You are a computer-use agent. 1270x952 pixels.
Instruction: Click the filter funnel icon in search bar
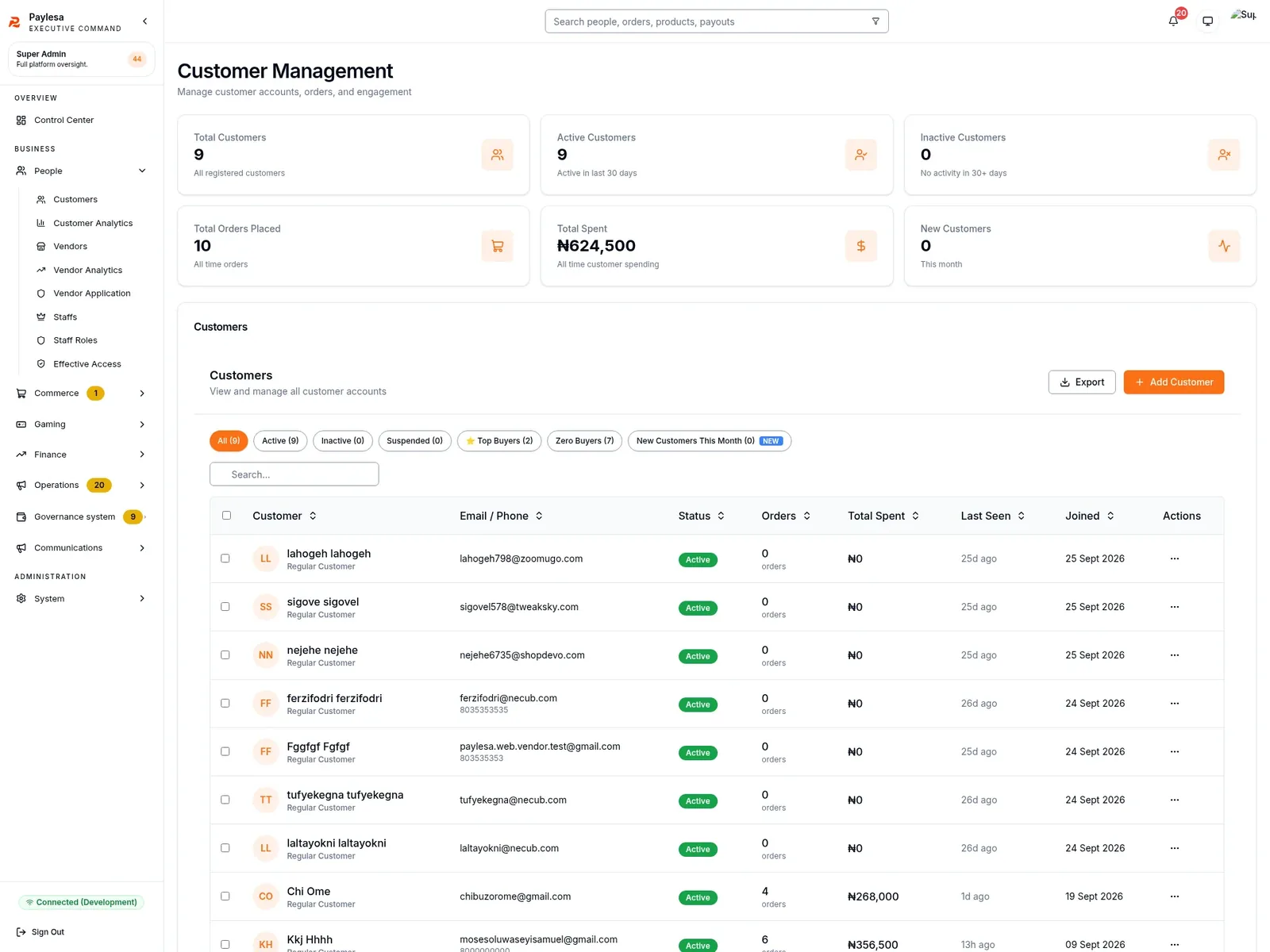(x=876, y=21)
